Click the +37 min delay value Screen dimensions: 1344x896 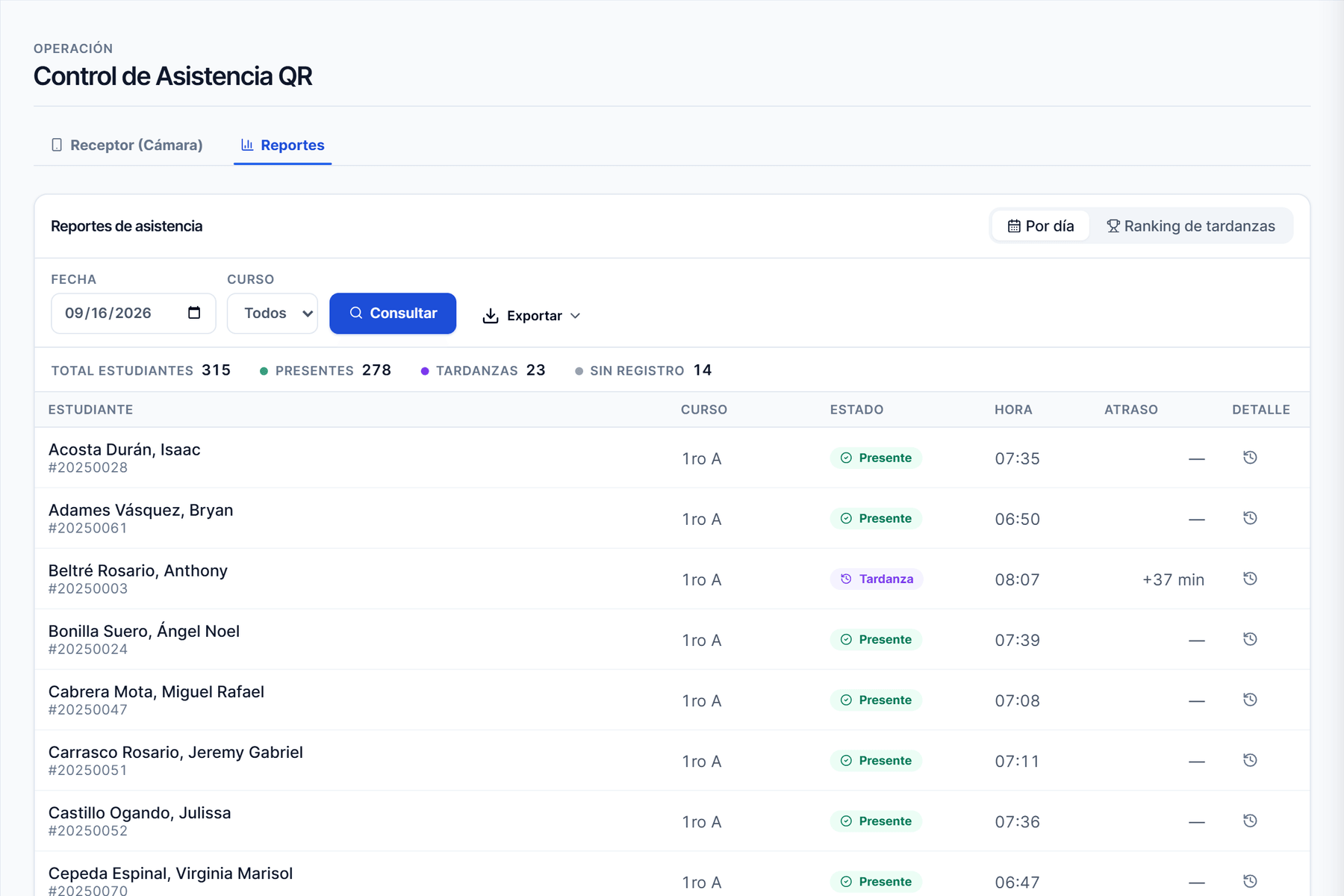pos(1173,579)
